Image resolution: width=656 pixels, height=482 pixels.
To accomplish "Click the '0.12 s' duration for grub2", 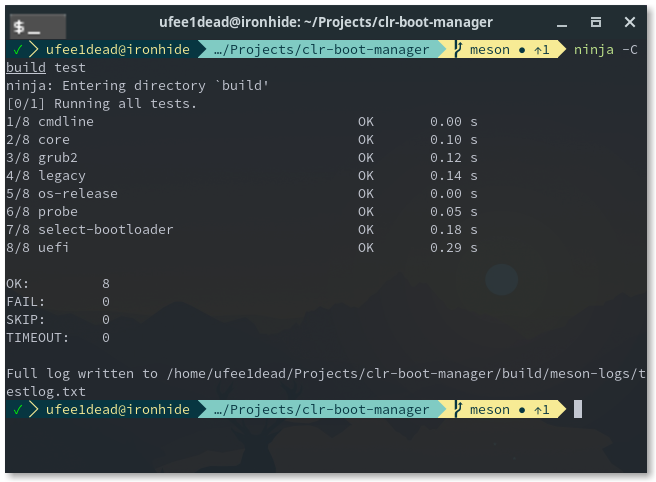I will (x=454, y=158).
